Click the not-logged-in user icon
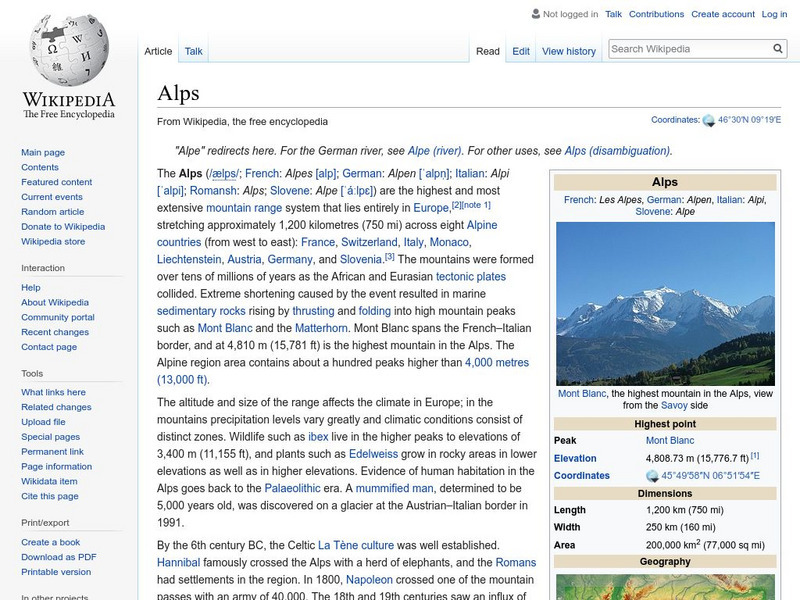The height and width of the screenshot is (600, 800). (536, 14)
